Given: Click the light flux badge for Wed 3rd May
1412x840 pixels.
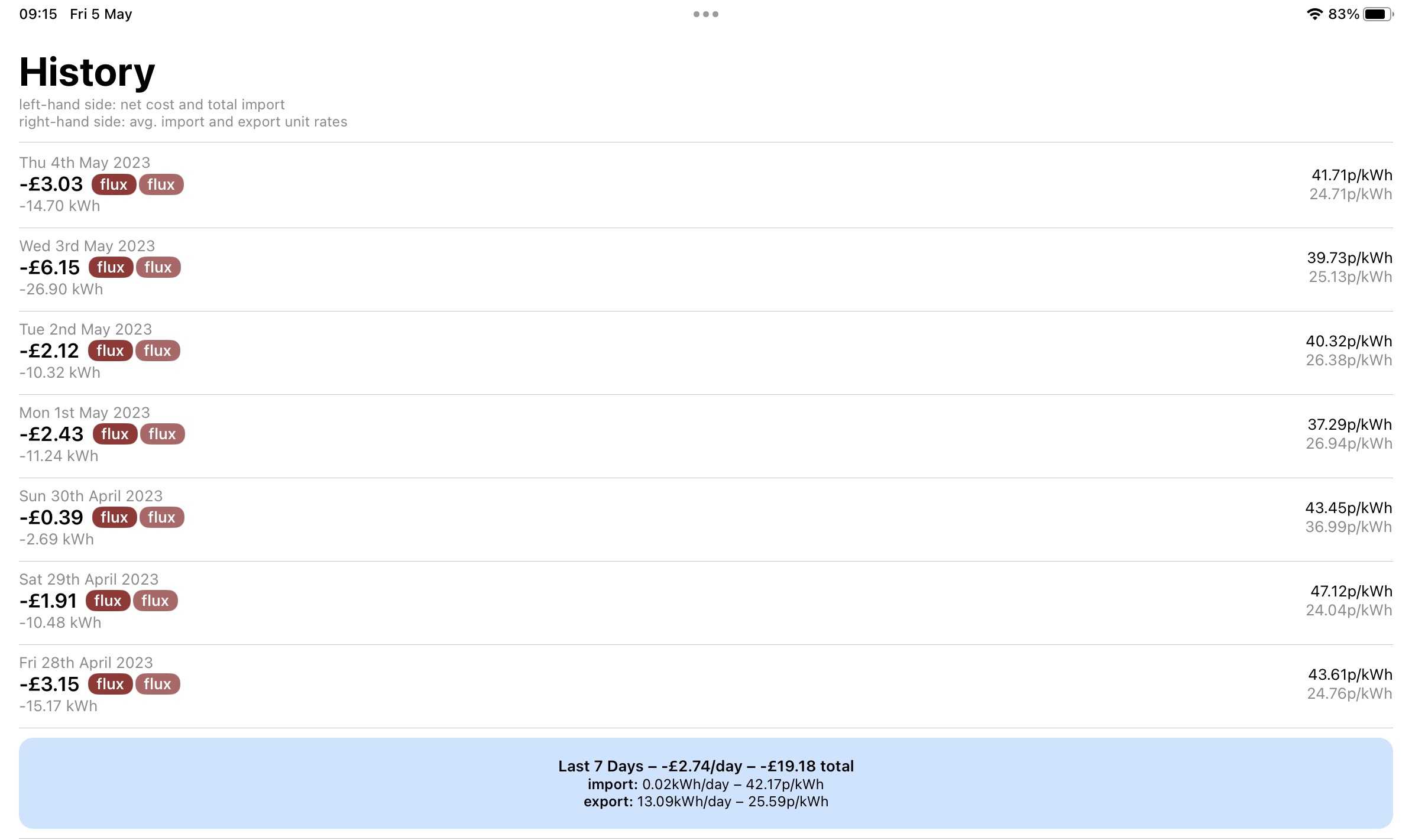Looking at the screenshot, I should pyautogui.click(x=158, y=267).
